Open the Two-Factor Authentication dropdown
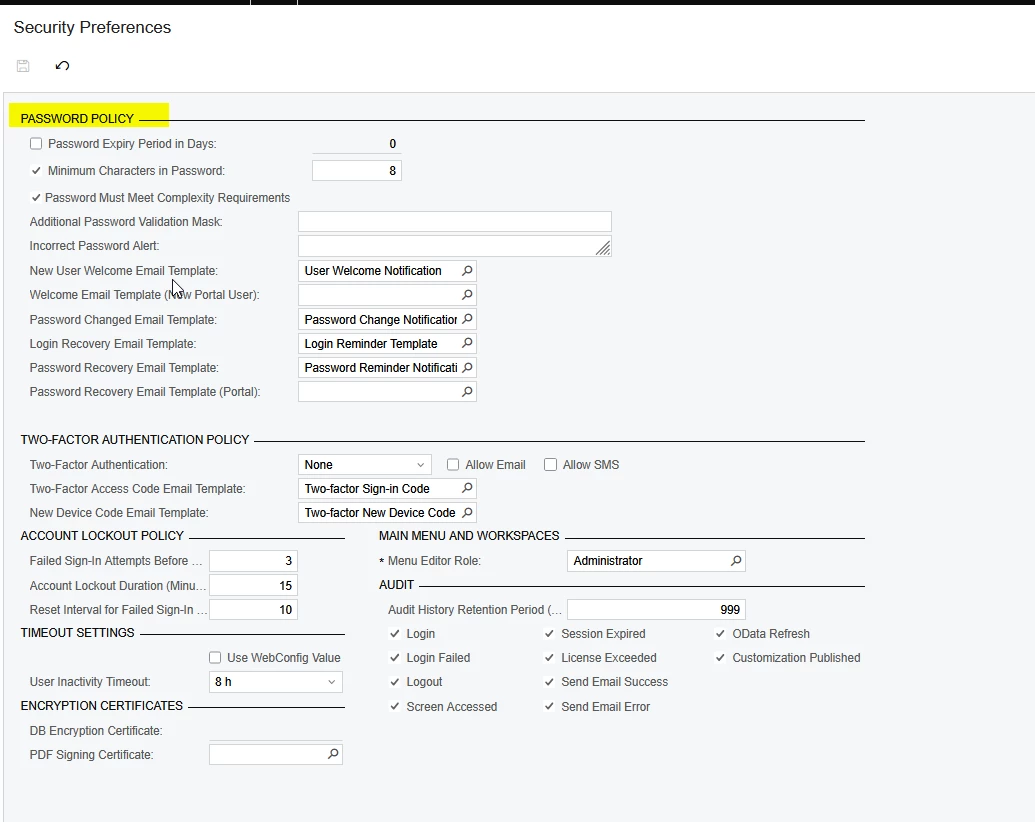Image resolution: width=1035 pixels, height=822 pixels. coord(364,465)
